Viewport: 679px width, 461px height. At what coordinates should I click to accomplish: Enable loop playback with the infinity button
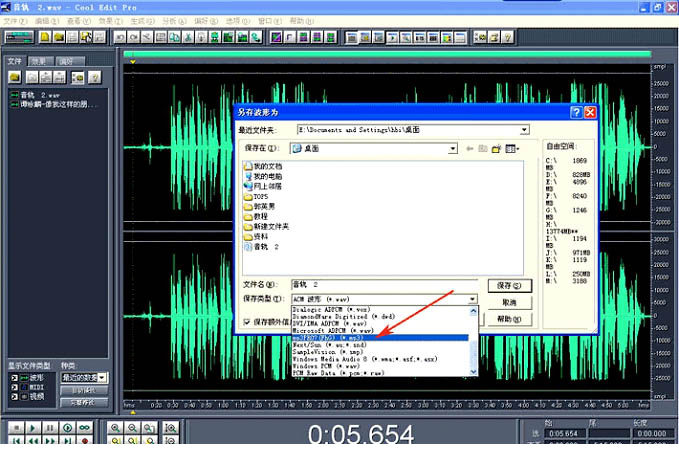(84, 428)
